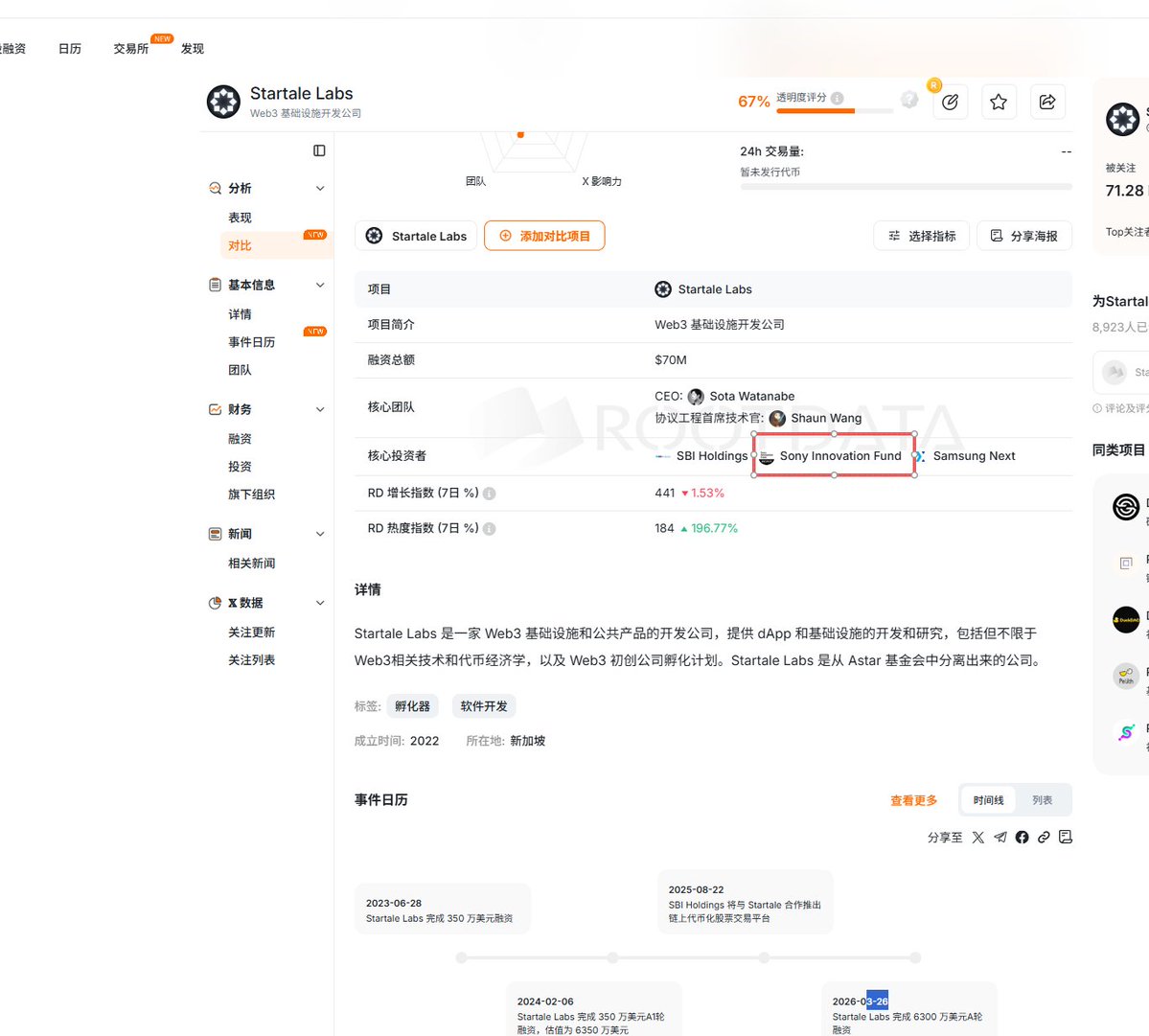
Task: Click SBI Holdings investor logo
Action: [x=662, y=456]
